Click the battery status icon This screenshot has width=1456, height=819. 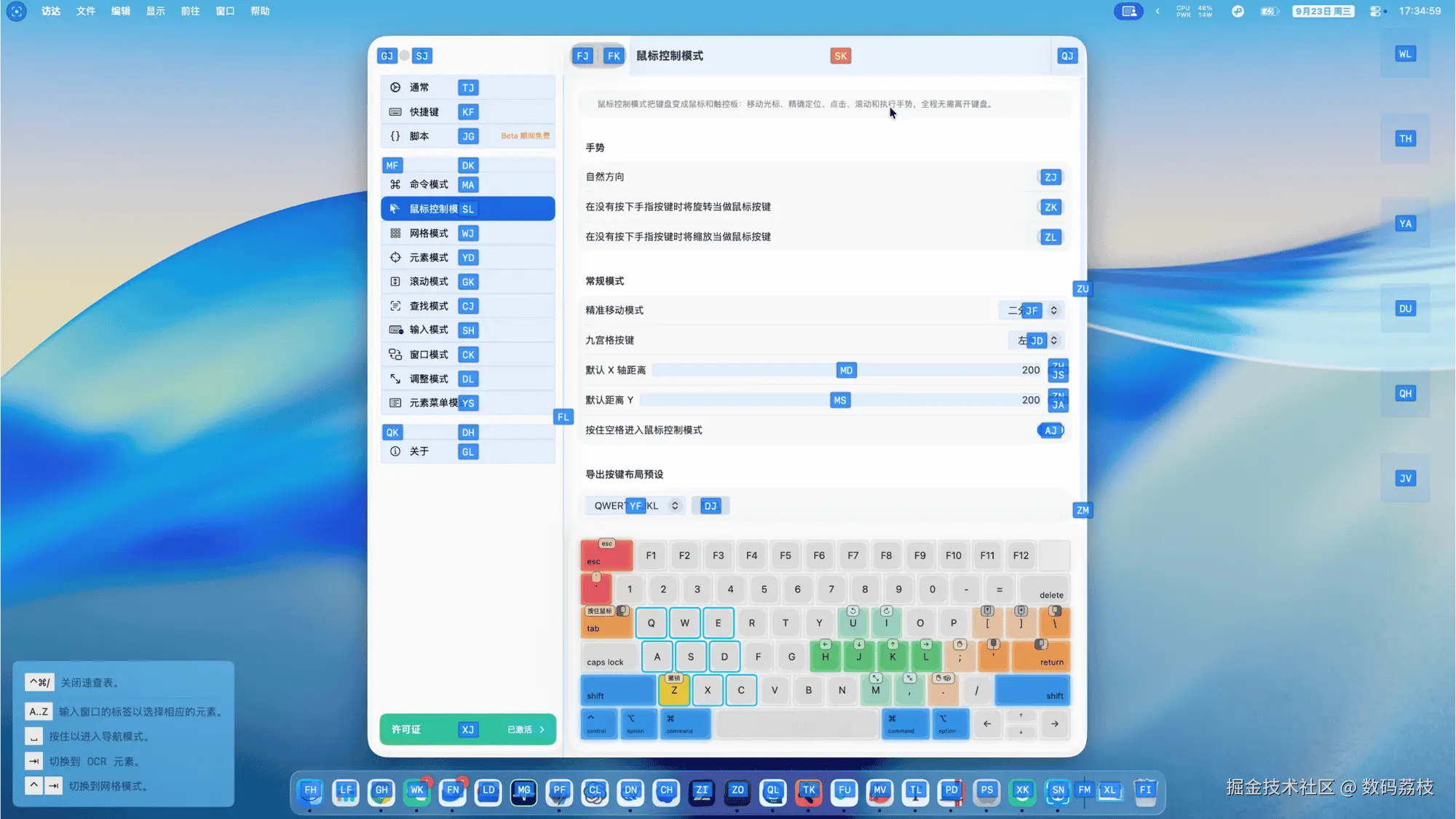click(x=1269, y=11)
